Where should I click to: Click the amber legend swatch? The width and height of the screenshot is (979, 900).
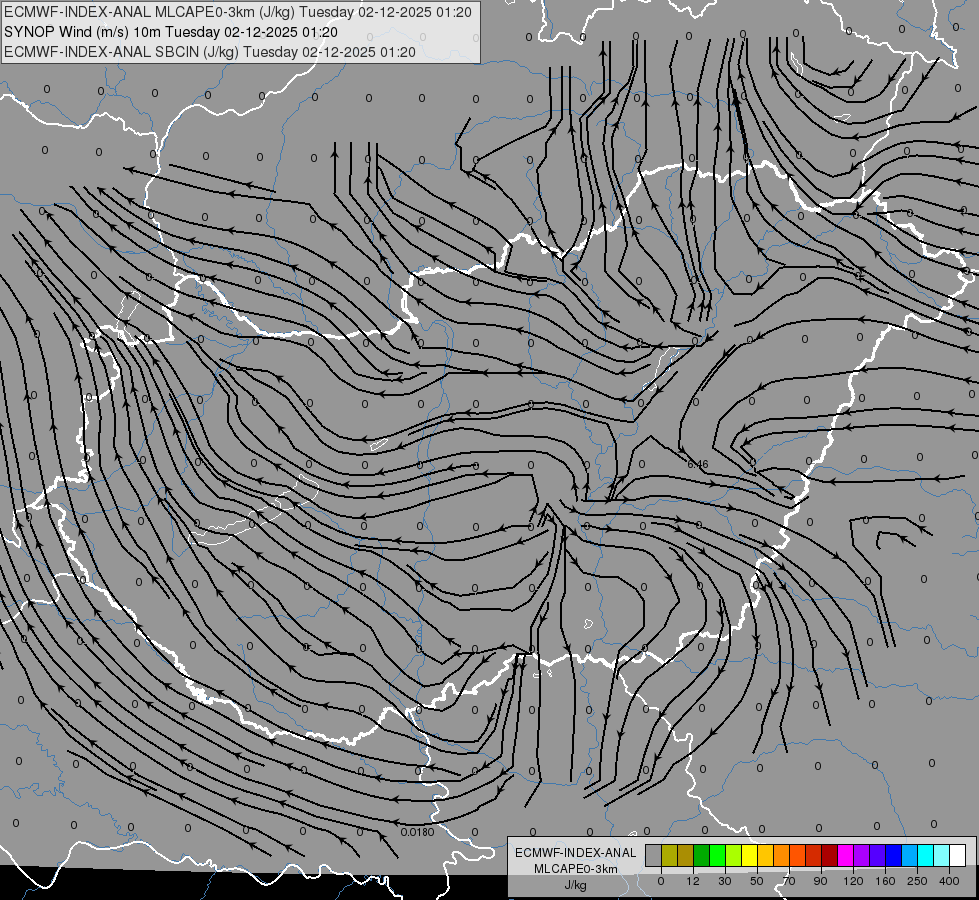tap(765, 856)
